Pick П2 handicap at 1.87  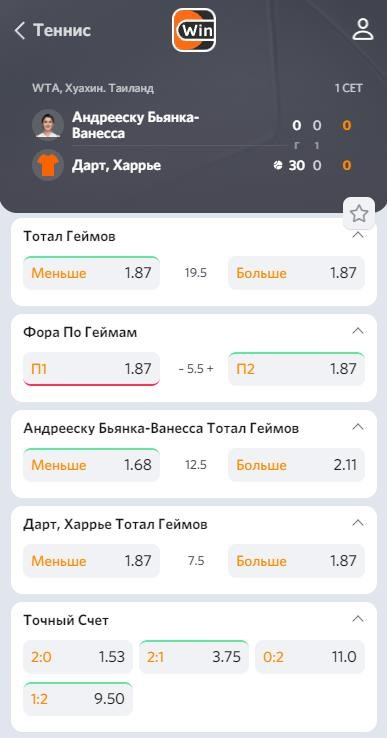coord(297,369)
